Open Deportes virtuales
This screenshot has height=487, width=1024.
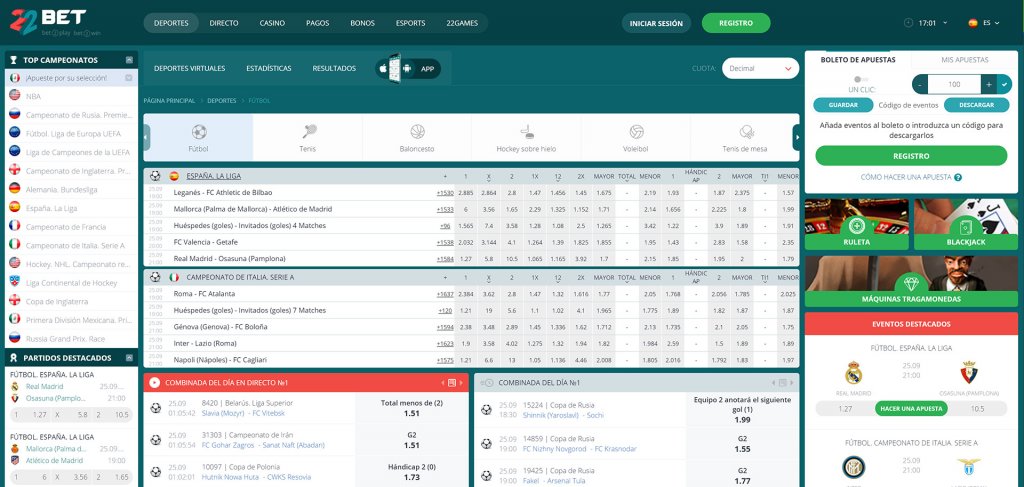[x=189, y=69]
